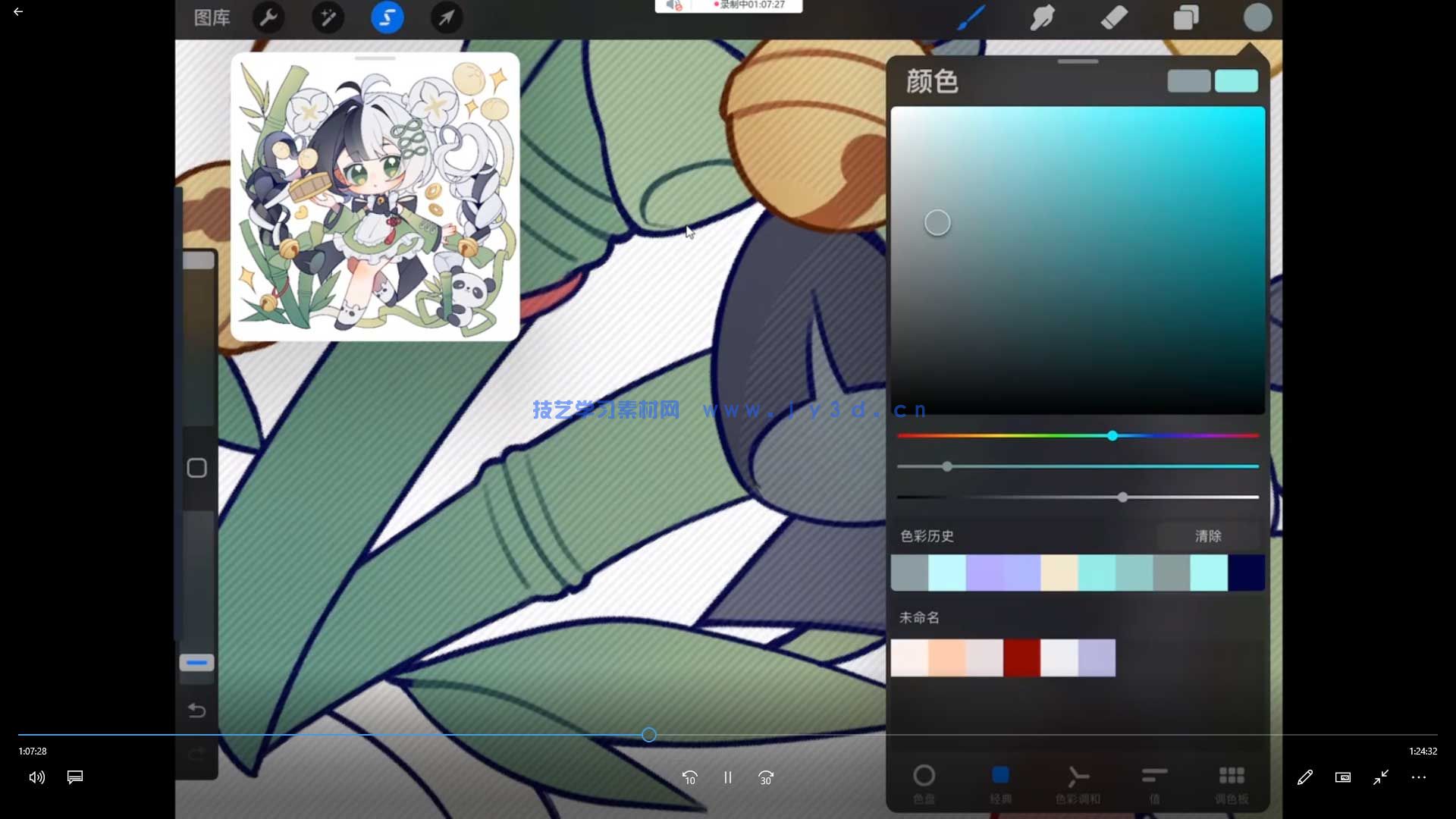This screenshot has height=819, width=1456.
Task: Open the 图库 gallery
Action: click(212, 17)
